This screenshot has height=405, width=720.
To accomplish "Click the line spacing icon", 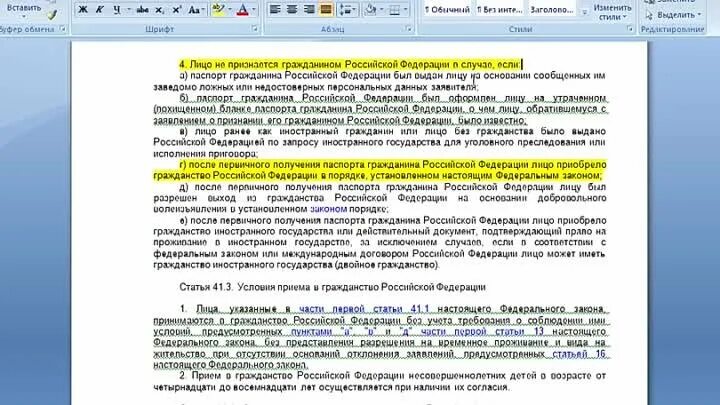I will (344, 9).
